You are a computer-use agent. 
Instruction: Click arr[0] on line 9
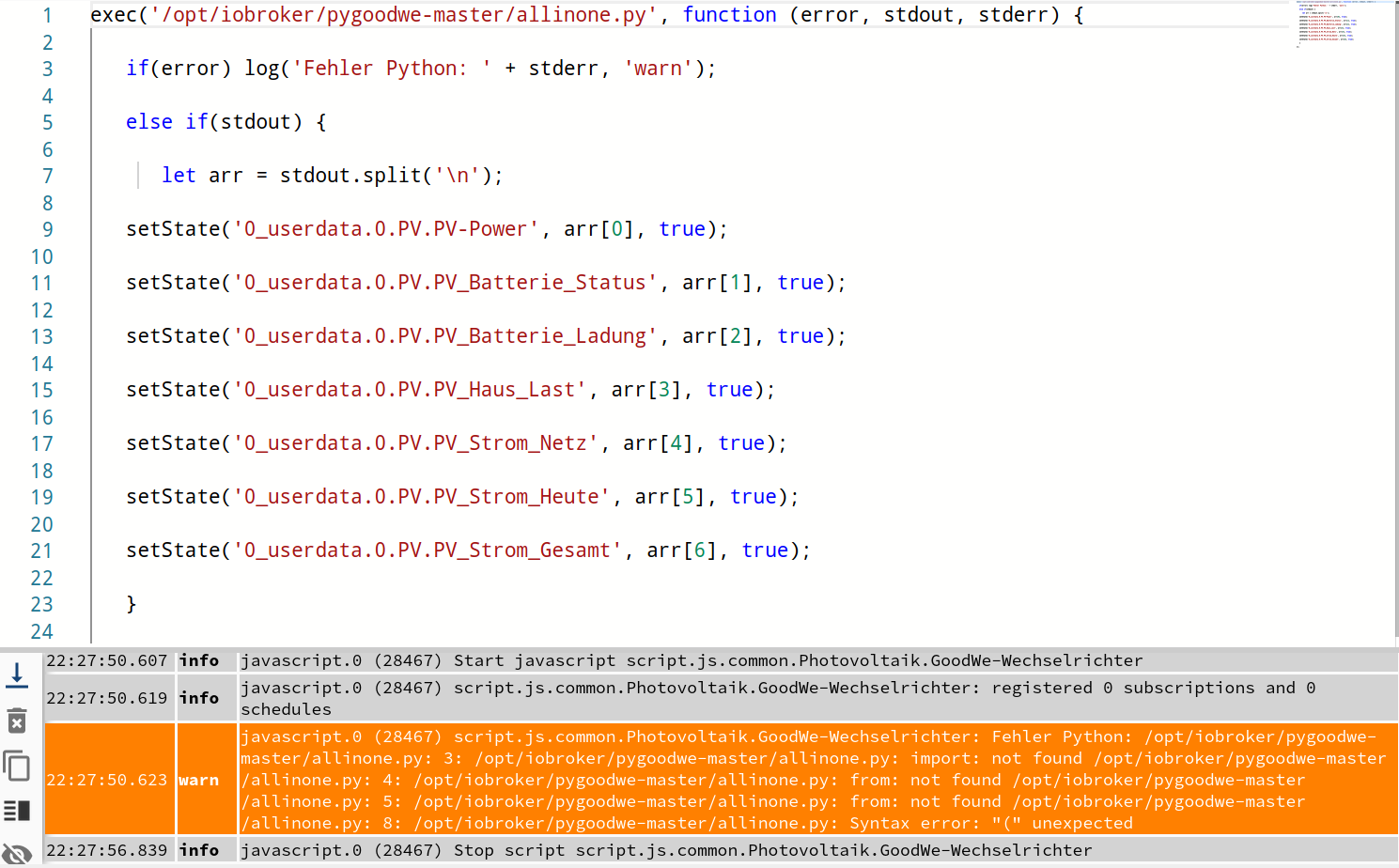click(x=598, y=229)
